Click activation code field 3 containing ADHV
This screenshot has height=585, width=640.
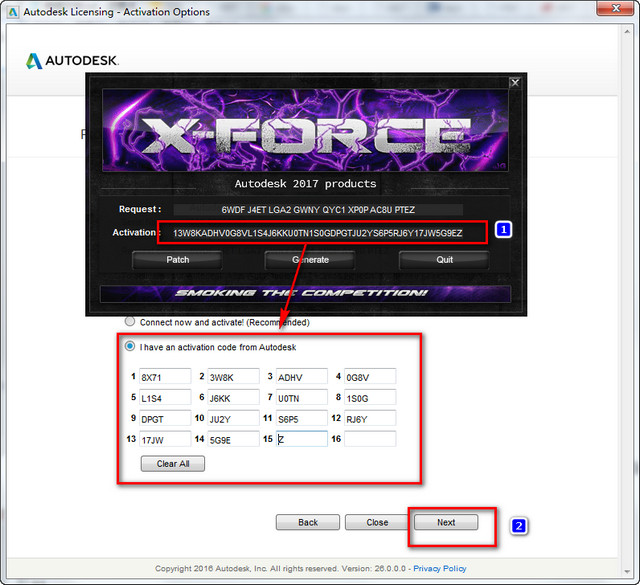click(x=302, y=376)
